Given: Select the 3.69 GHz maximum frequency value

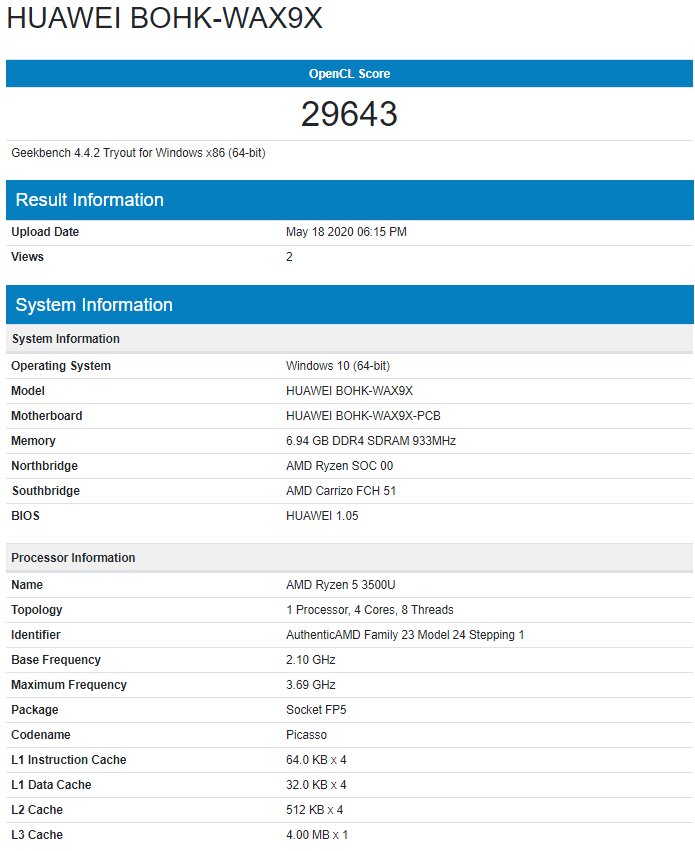Looking at the screenshot, I should coord(310,684).
